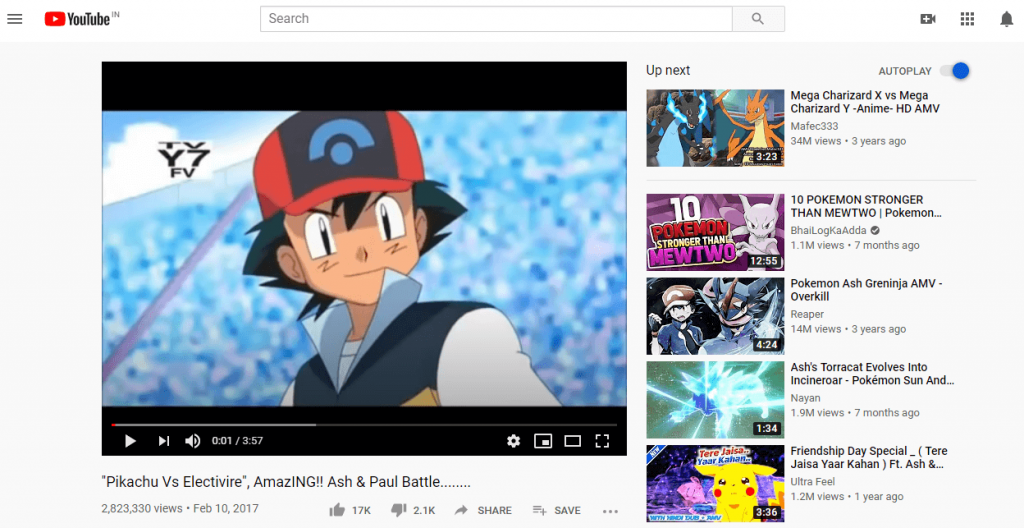Open Ash's Torracat Evolves thumbnail
The width and height of the screenshot is (1024, 528).
(715, 400)
